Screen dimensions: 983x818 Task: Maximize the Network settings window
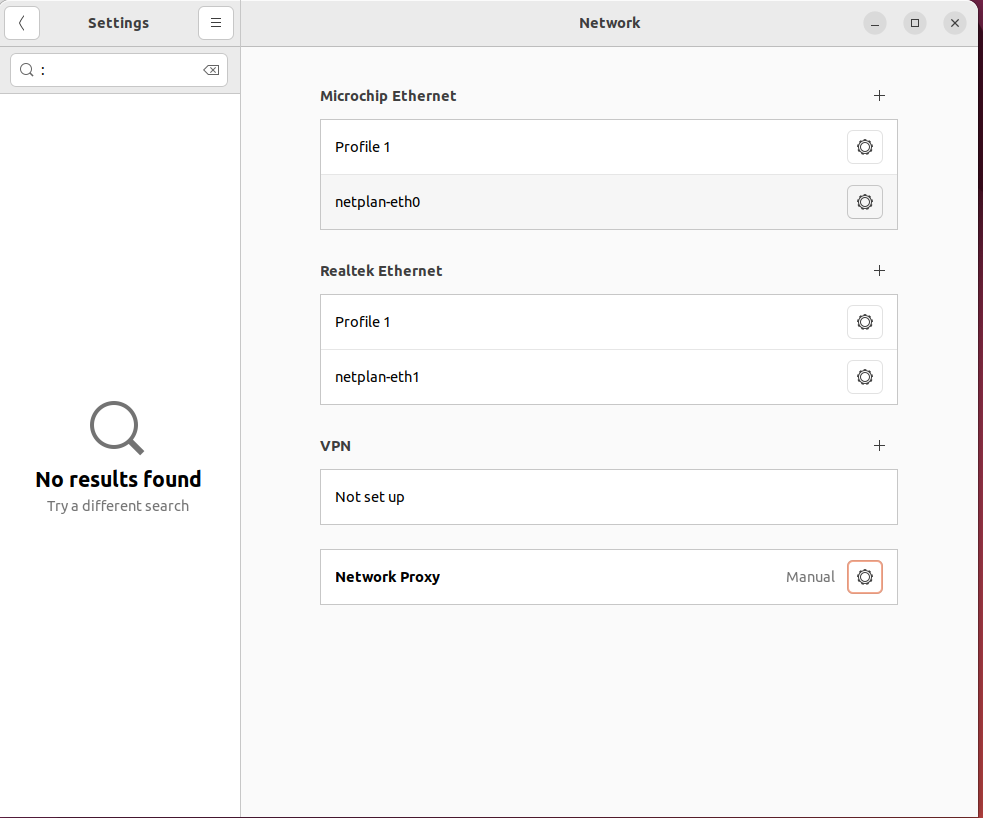point(915,23)
